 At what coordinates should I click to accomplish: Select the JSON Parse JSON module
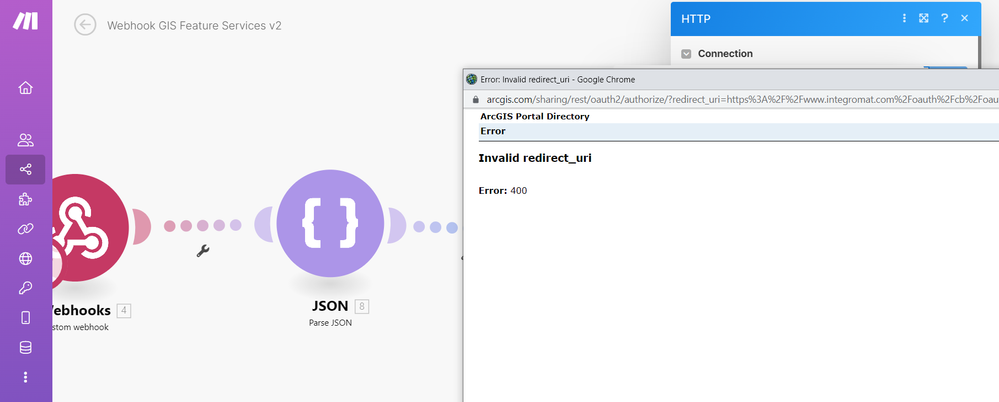tap(330, 224)
